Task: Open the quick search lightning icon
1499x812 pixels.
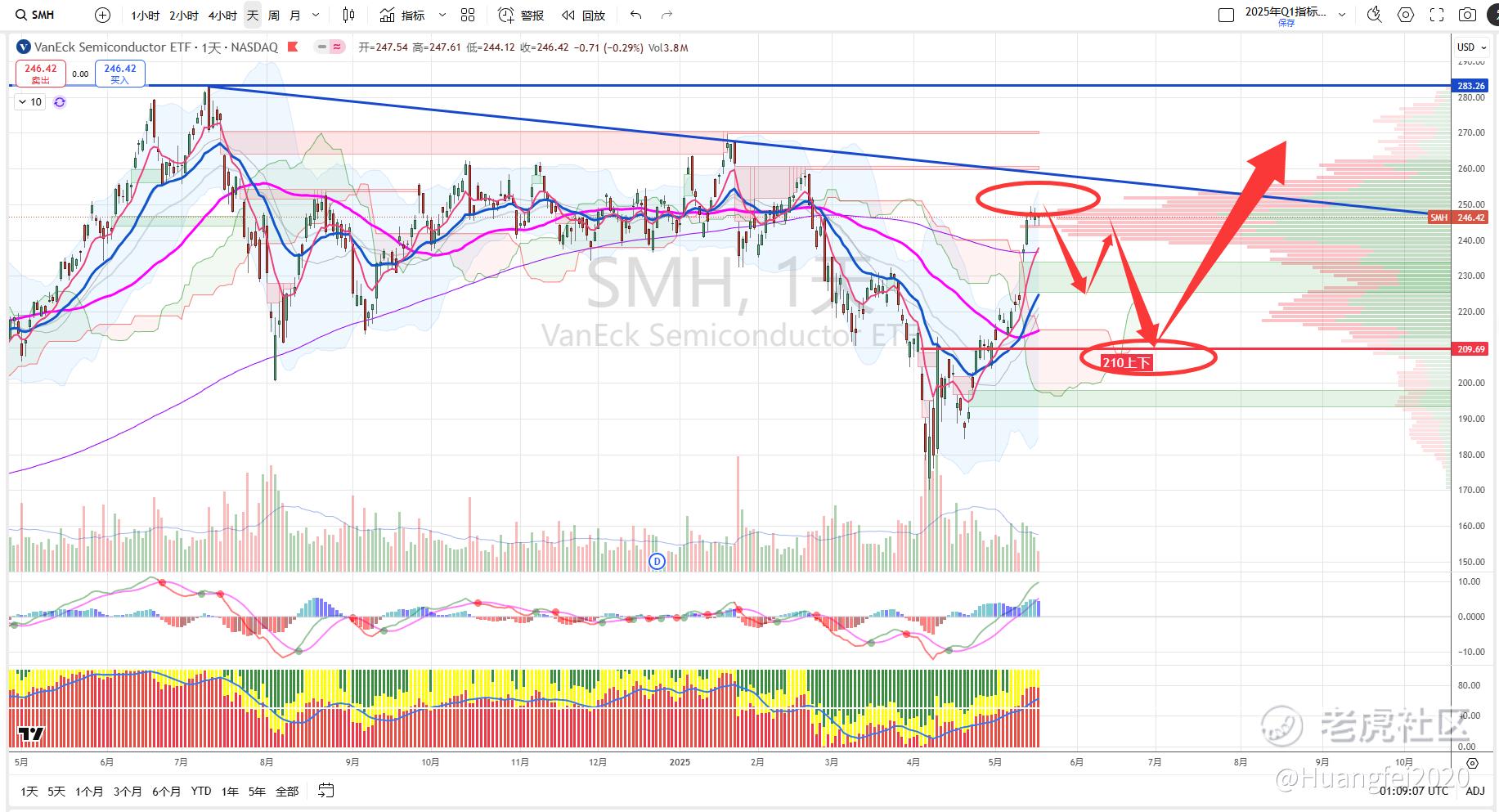Action: 1375,15
